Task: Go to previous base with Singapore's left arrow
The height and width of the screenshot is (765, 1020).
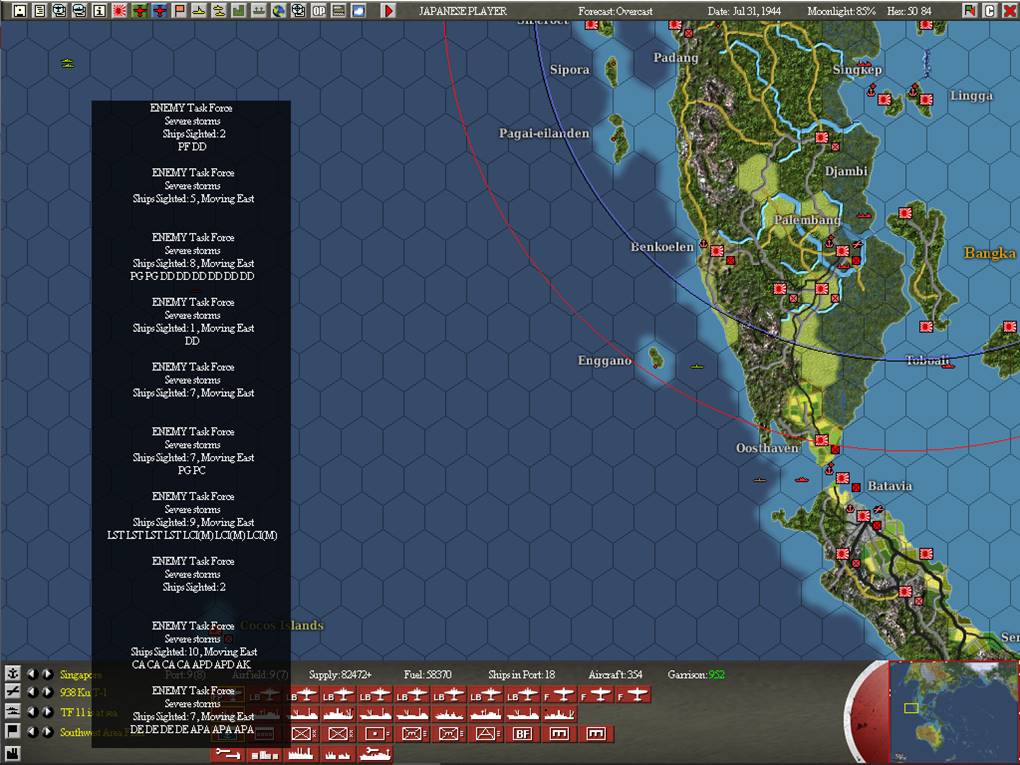Action: click(x=32, y=674)
